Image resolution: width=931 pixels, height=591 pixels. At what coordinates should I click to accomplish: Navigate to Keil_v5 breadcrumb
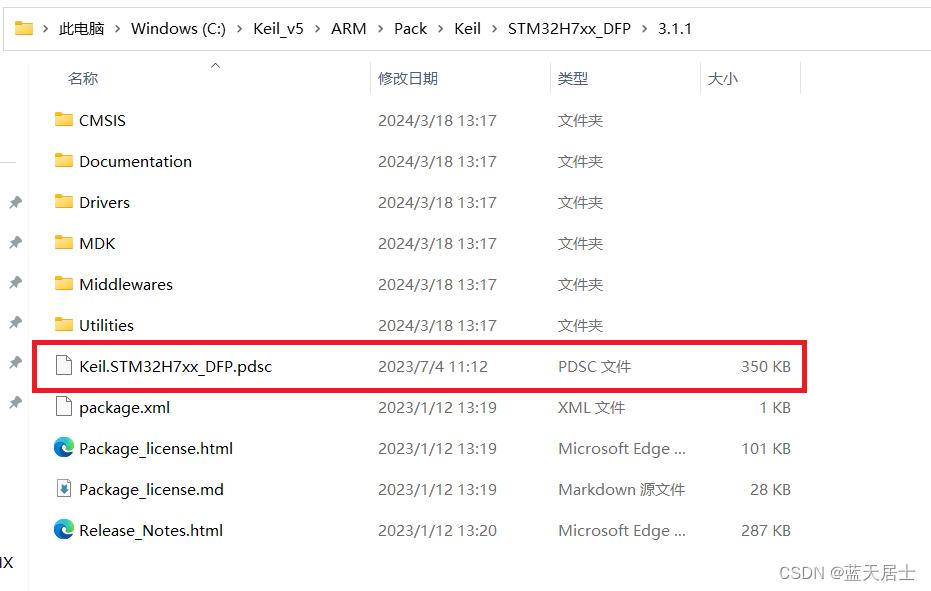[278, 29]
